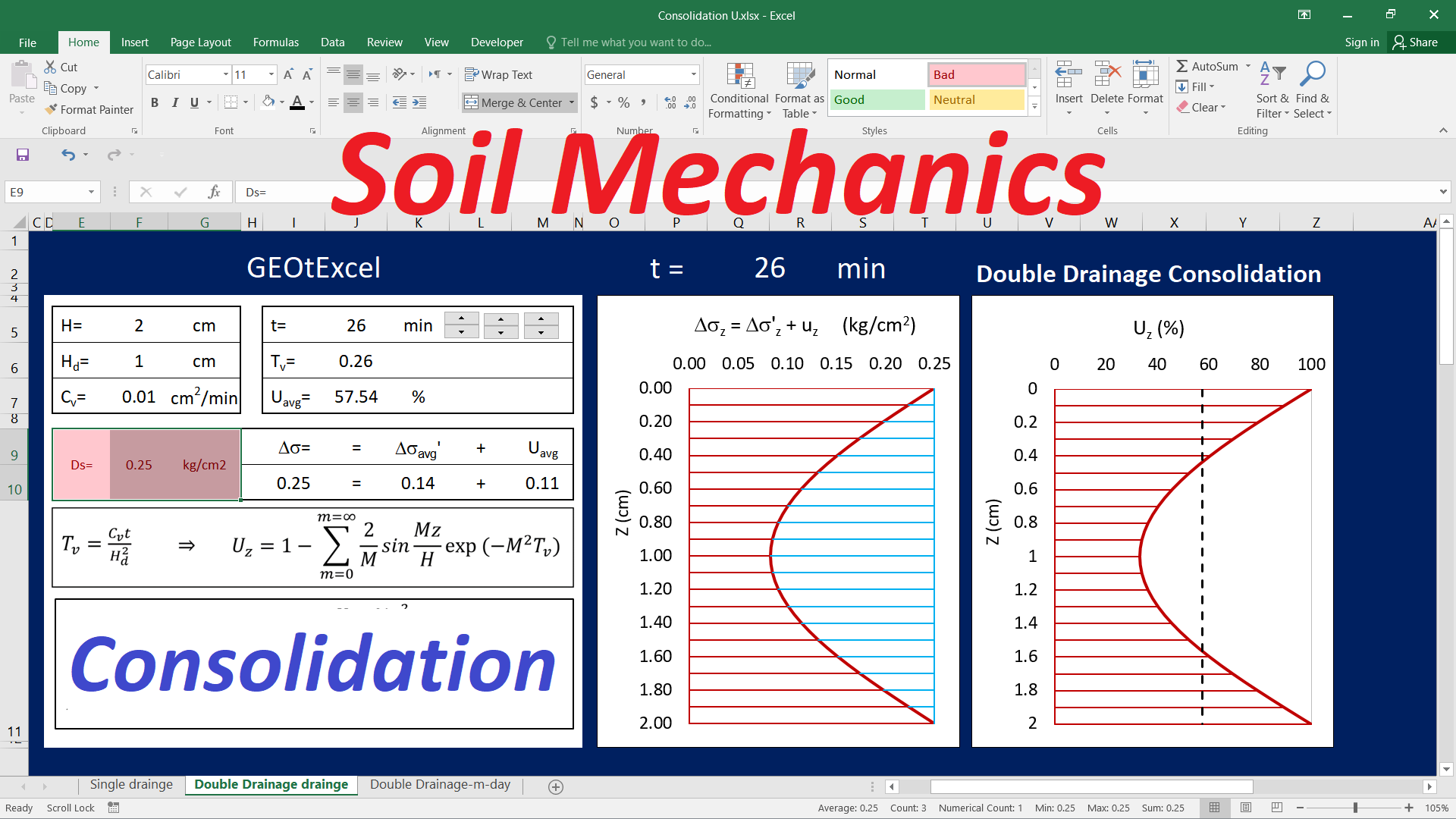Click the Sign in link

[x=1362, y=42]
